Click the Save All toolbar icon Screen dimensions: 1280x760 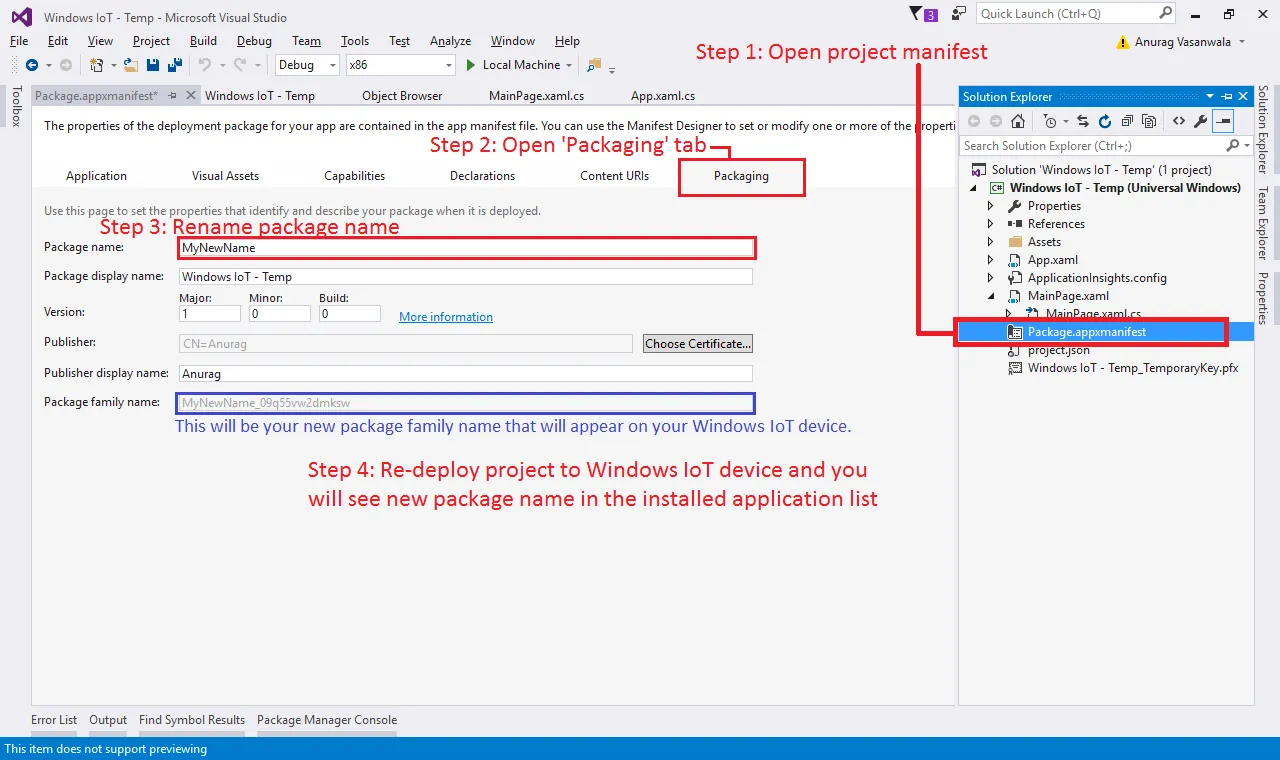[x=174, y=65]
